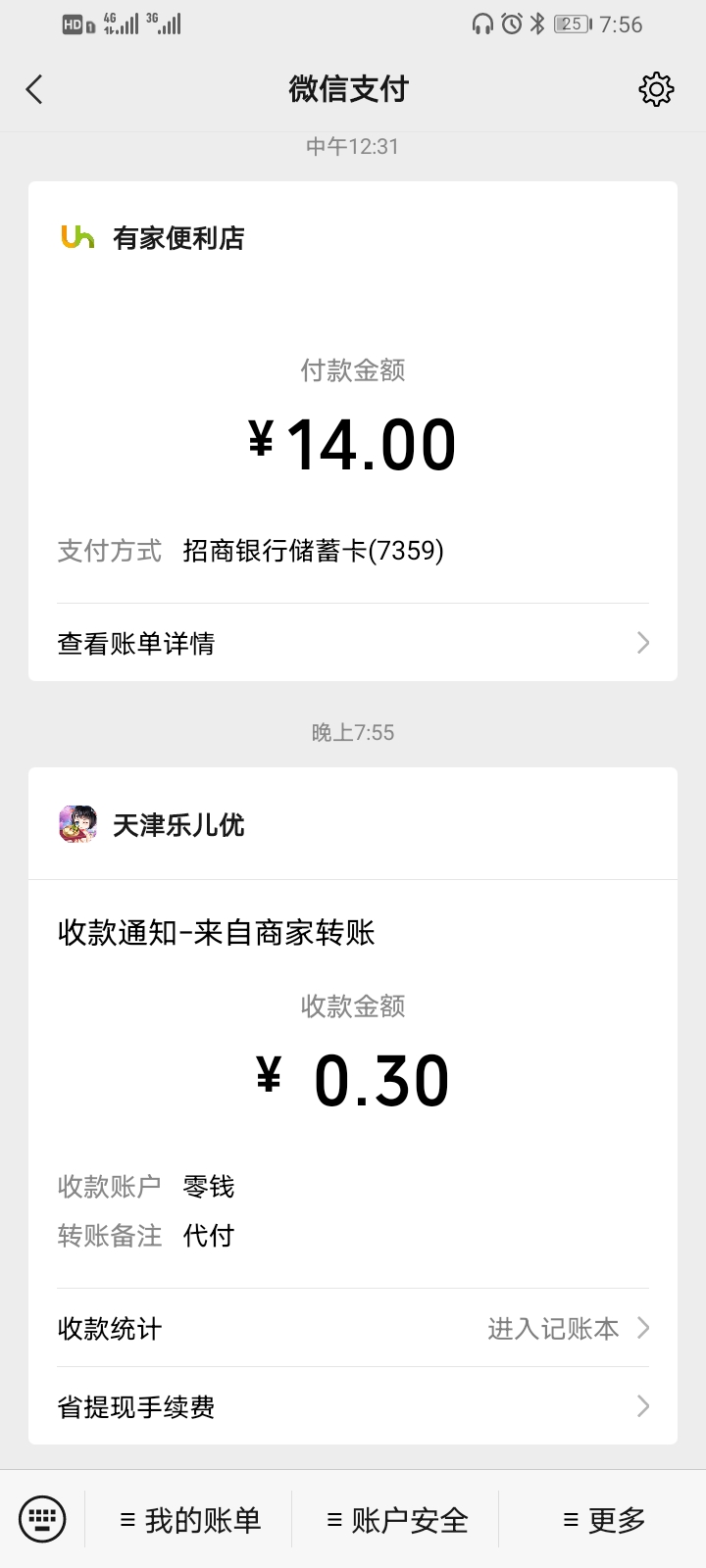The image size is (706, 1568).
Task: Tap 查看账单详情 text
Action: [136, 643]
